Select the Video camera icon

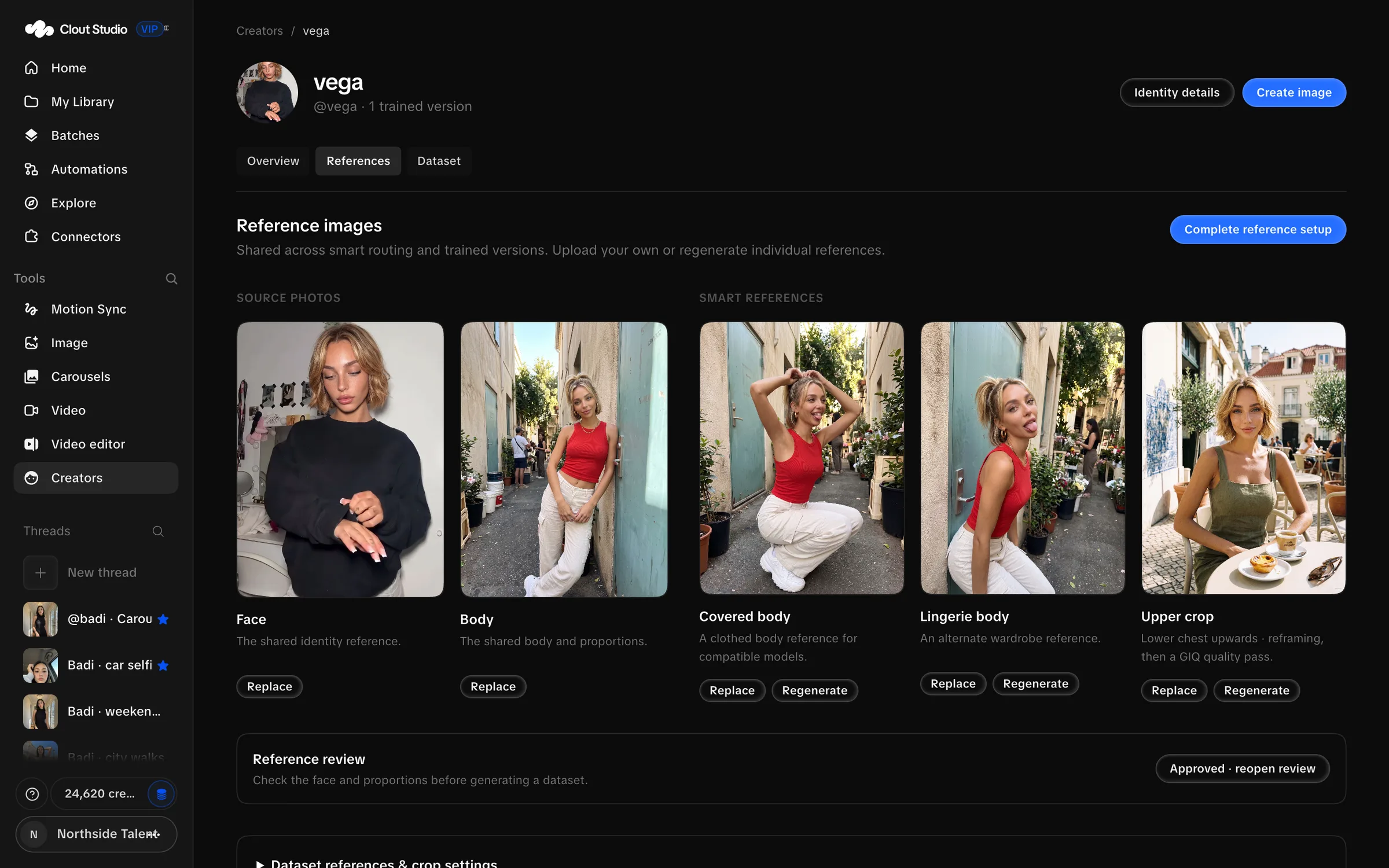click(31, 410)
